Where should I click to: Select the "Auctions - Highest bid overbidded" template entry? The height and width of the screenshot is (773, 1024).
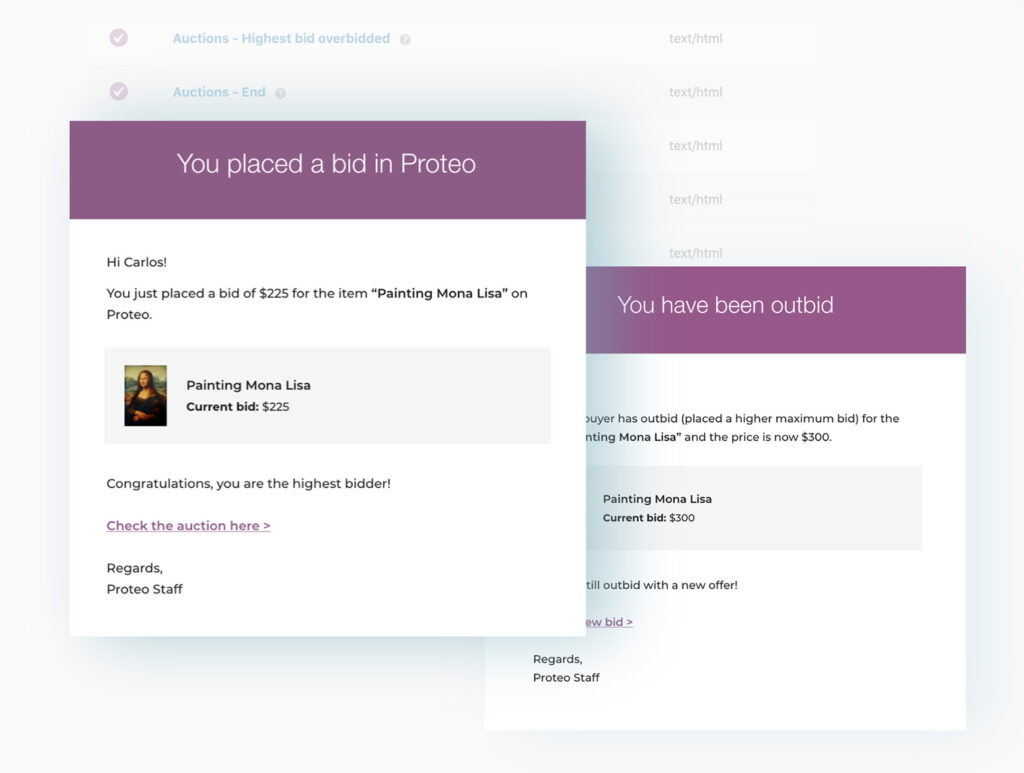[x=282, y=38]
